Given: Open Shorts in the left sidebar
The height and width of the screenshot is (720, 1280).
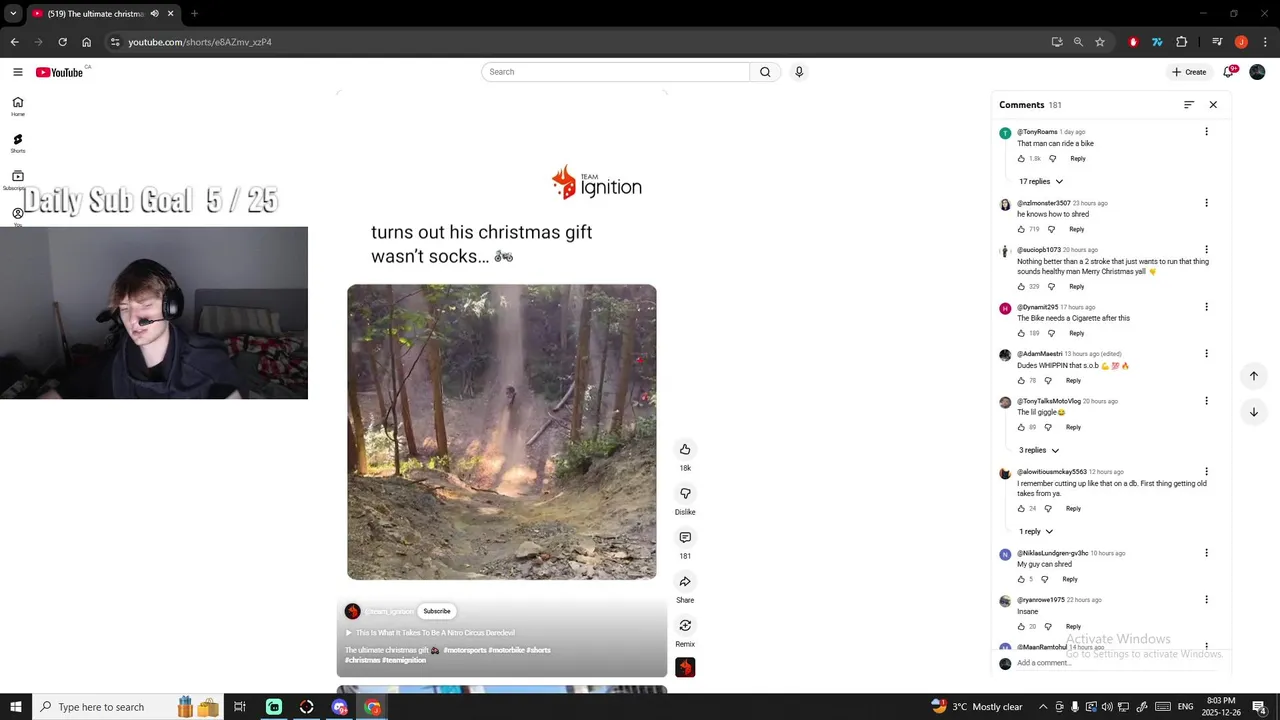Looking at the screenshot, I should [18, 144].
